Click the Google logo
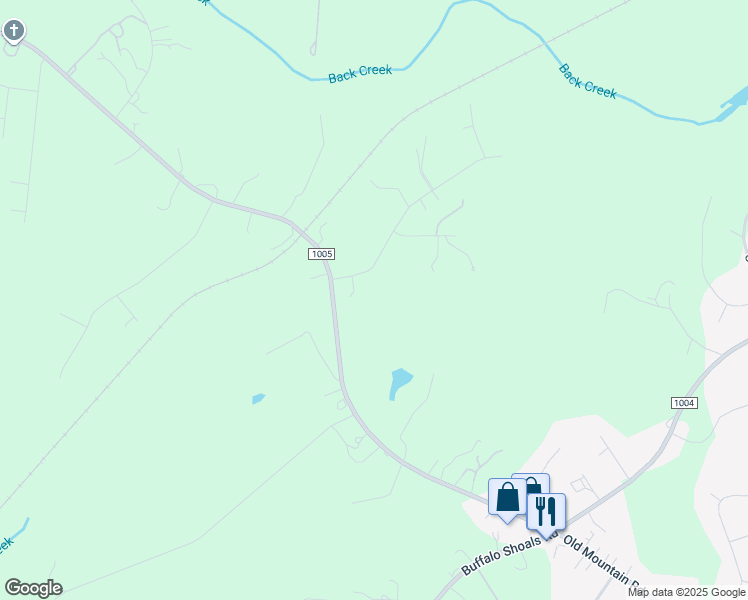Viewport: 748px width, 600px height. coord(33,588)
